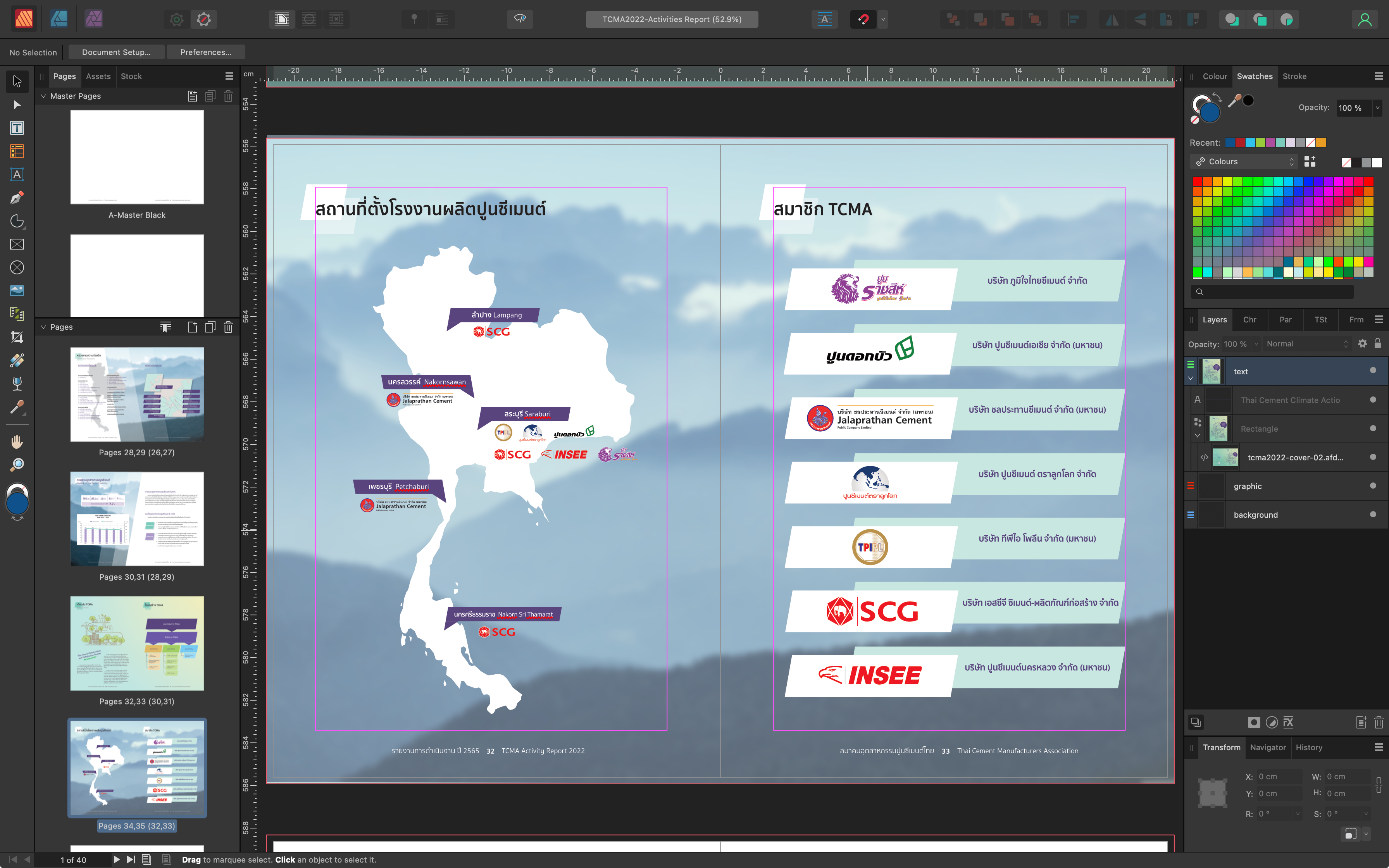The width and height of the screenshot is (1389, 868).
Task: Open the Normal blend mode dropdown
Action: (x=1306, y=344)
